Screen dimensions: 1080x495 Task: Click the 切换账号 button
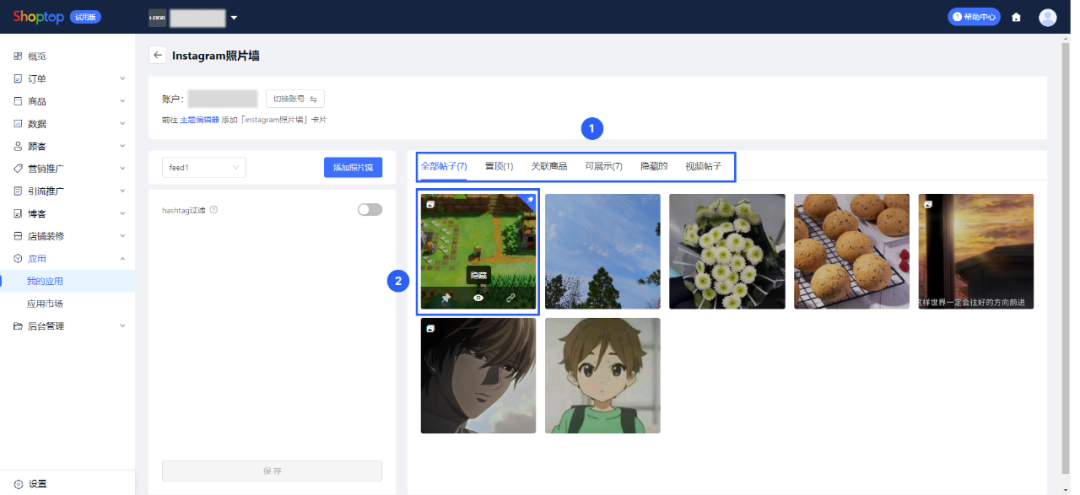pos(295,98)
